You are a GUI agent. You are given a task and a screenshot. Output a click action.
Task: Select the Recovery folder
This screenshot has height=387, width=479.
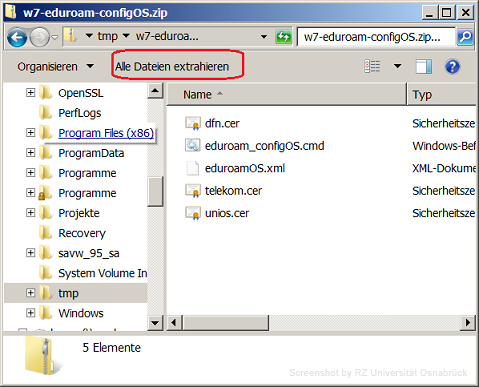coord(82,233)
